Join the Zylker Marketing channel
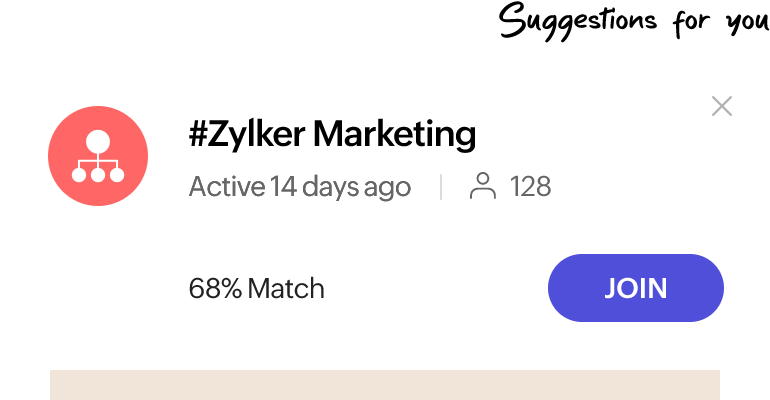Viewport: 770px width, 400px height. [635, 288]
